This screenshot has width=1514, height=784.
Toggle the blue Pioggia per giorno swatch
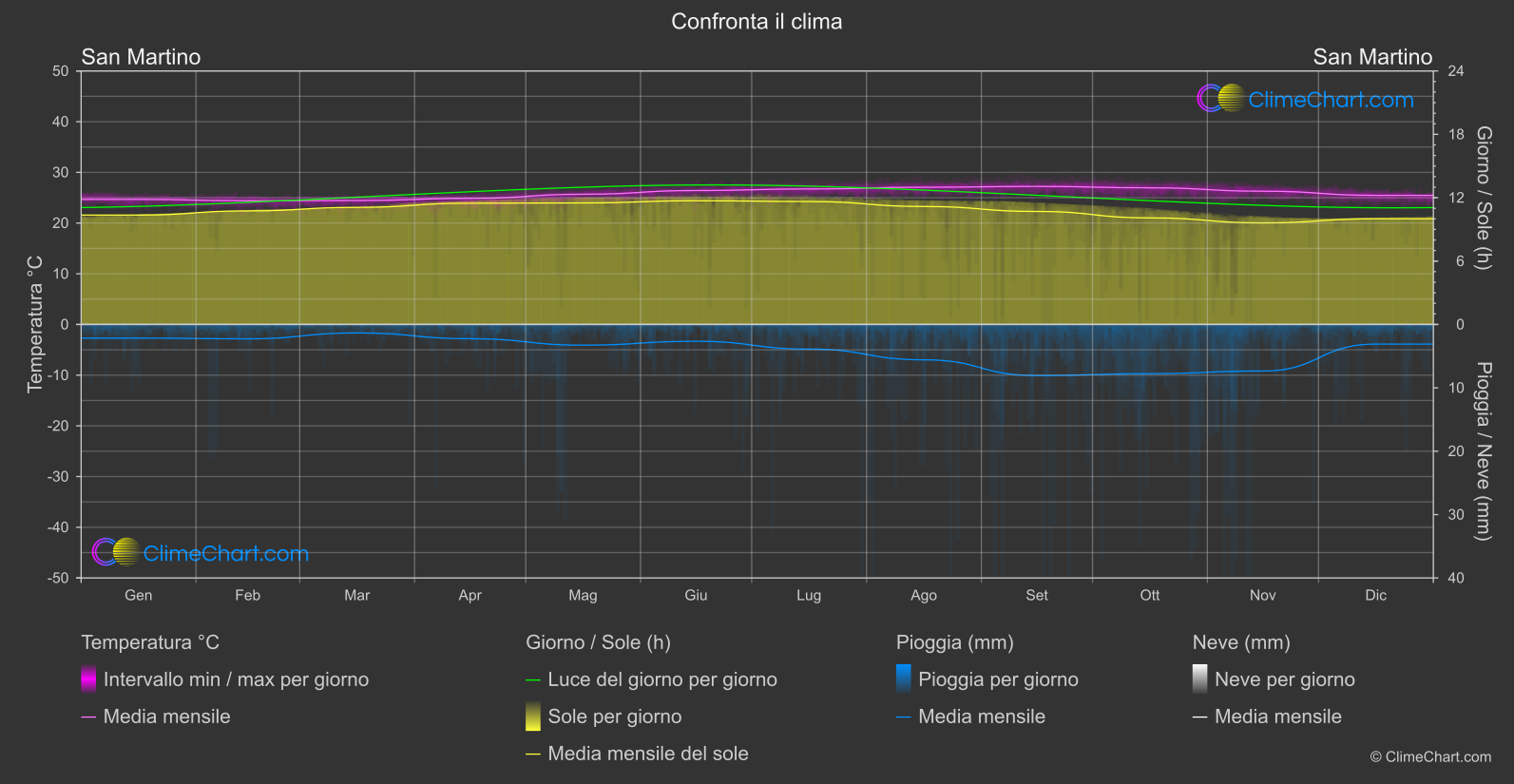(x=904, y=679)
